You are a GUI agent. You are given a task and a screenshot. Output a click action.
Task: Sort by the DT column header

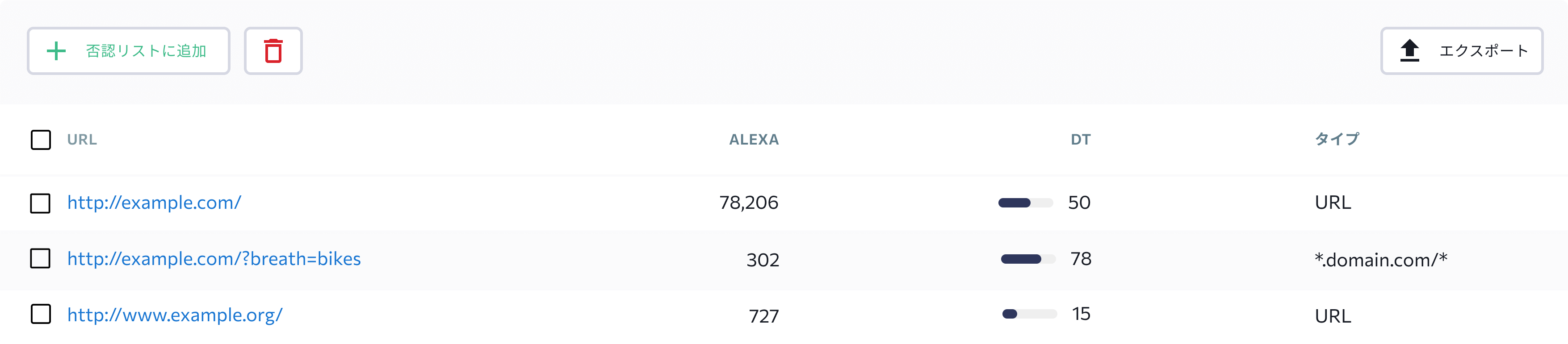pos(1081,140)
